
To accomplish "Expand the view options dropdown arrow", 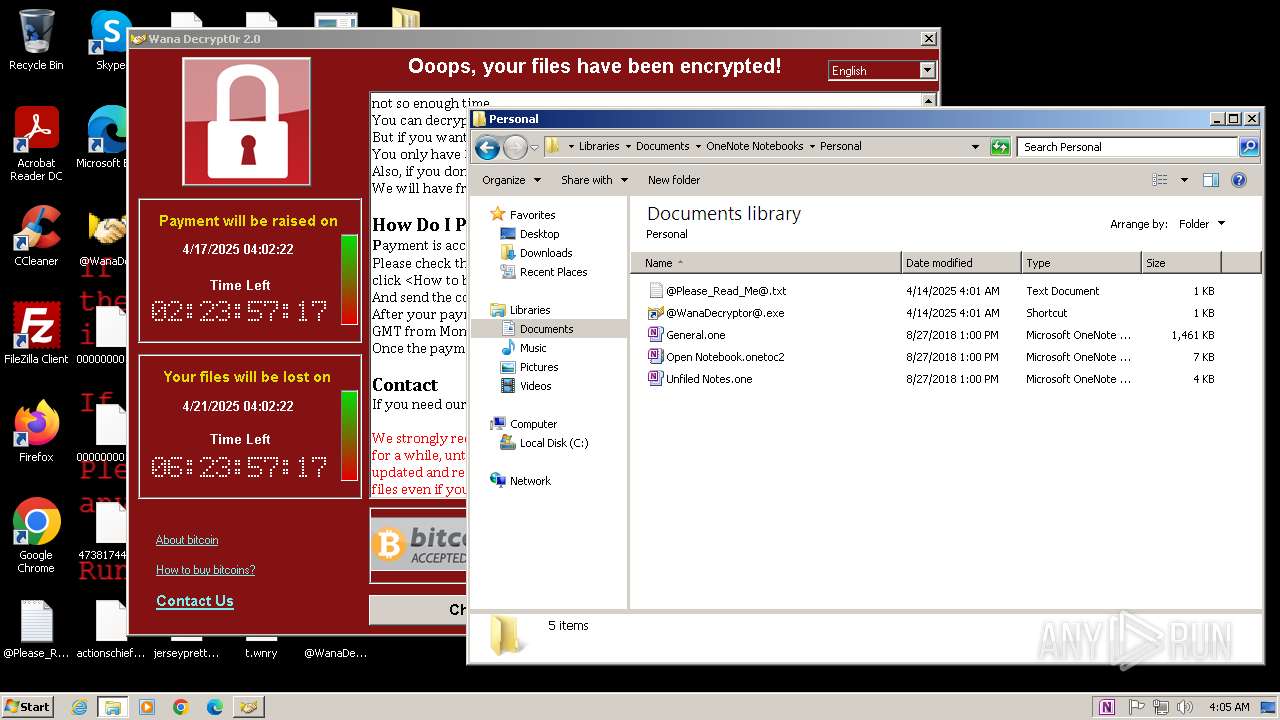I will click(1184, 180).
